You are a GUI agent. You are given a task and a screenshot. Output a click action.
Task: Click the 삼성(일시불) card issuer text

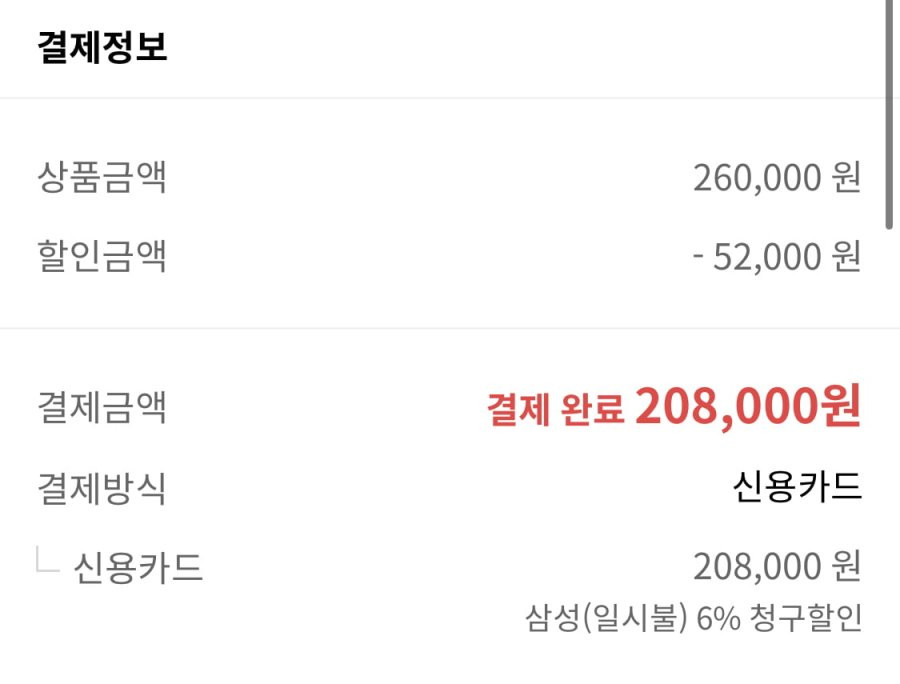pos(606,619)
